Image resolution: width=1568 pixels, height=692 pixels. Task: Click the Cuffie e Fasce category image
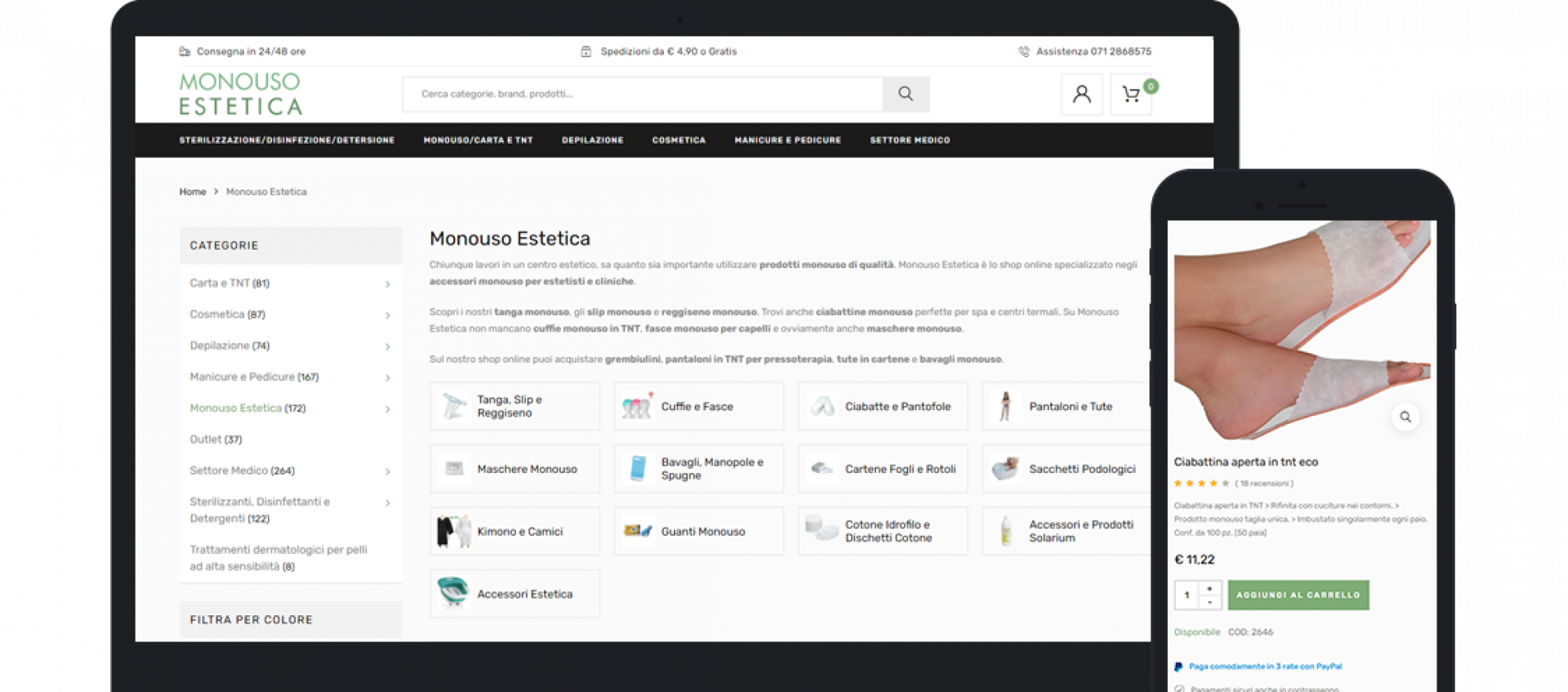637,406
